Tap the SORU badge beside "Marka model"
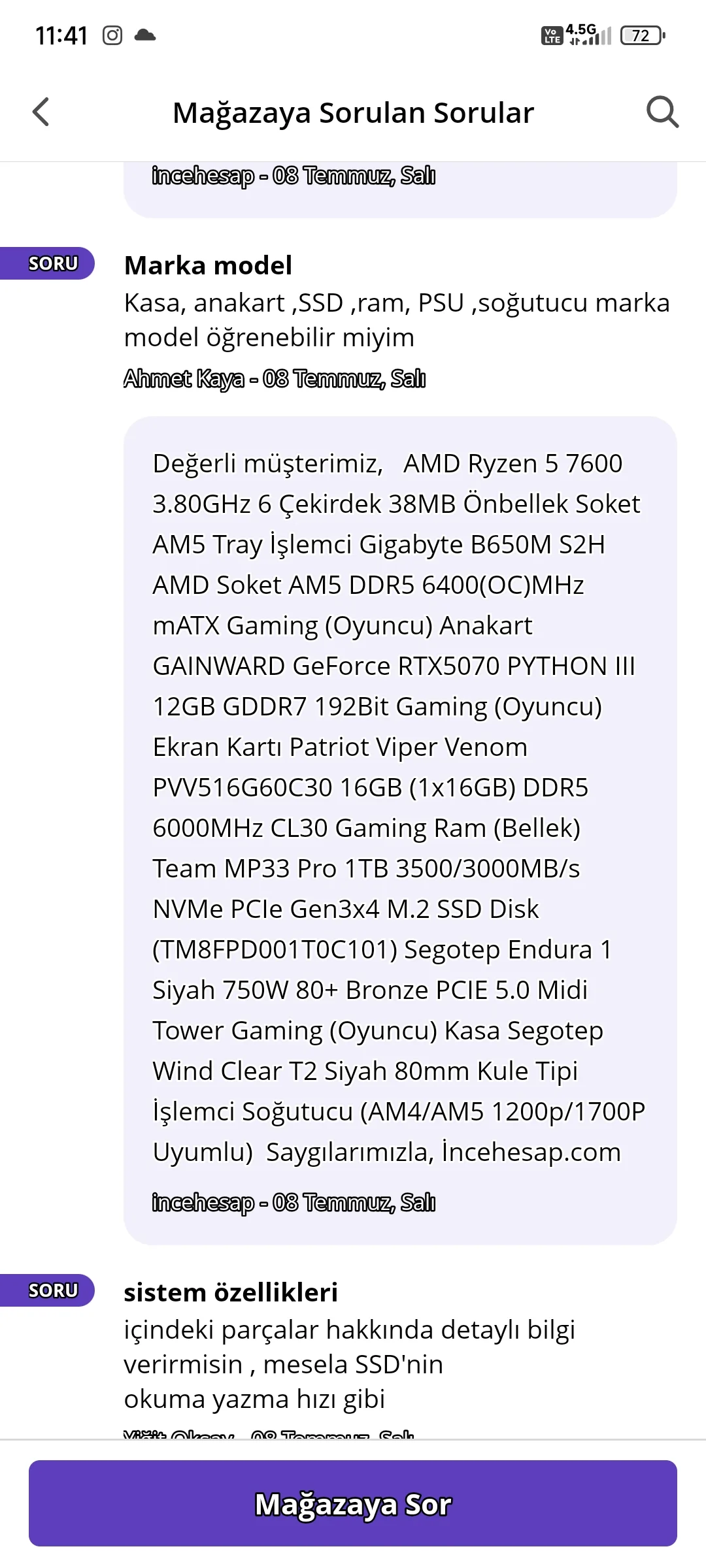Image resolution: width=706 pixels, height=1568 pixels. point(52,263)
